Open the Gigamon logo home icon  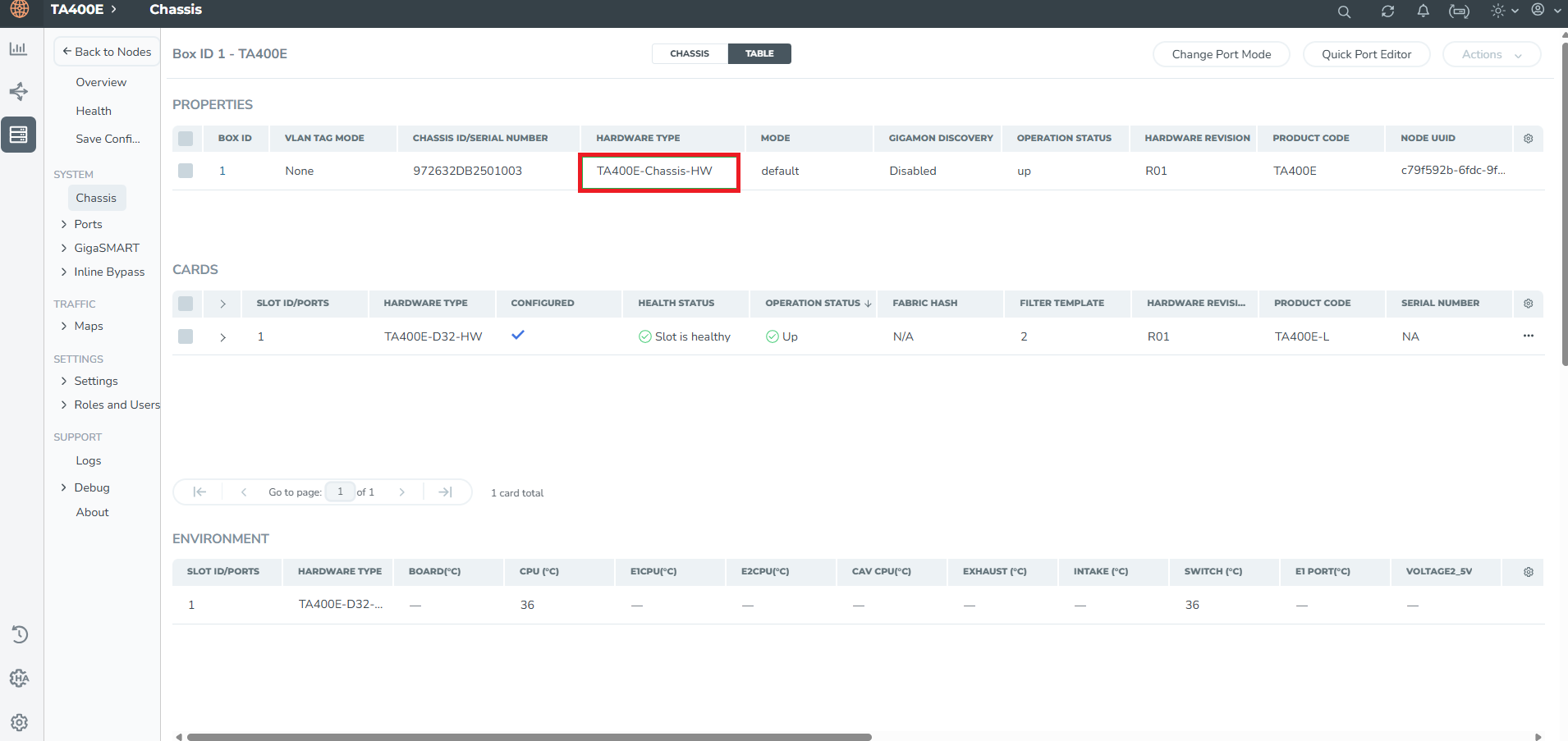20,9
